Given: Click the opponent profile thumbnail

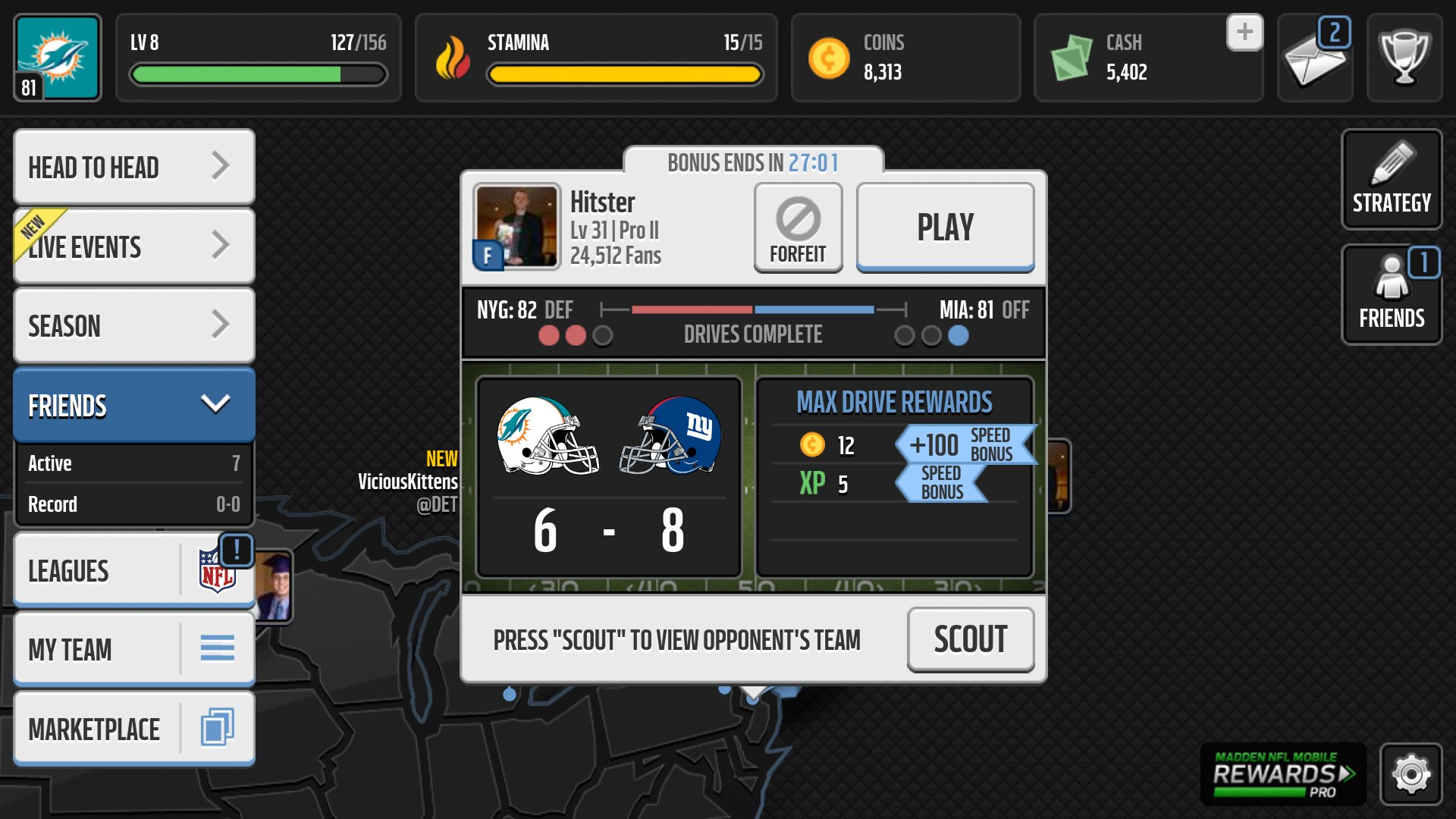Looking at the screenshot, I should pyautogui.click(x=516, y=227).
